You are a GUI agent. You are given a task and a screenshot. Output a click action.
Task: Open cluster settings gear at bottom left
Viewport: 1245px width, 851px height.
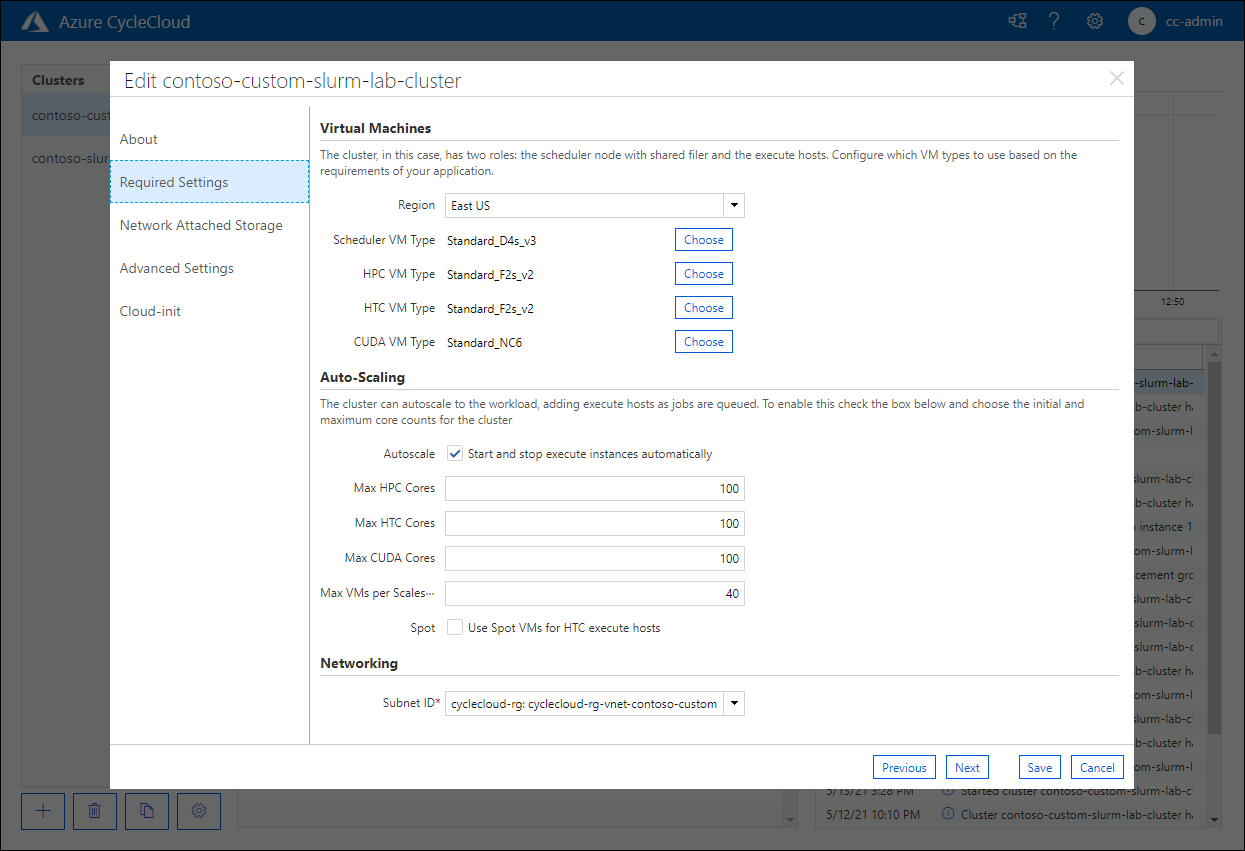(199, 811)
